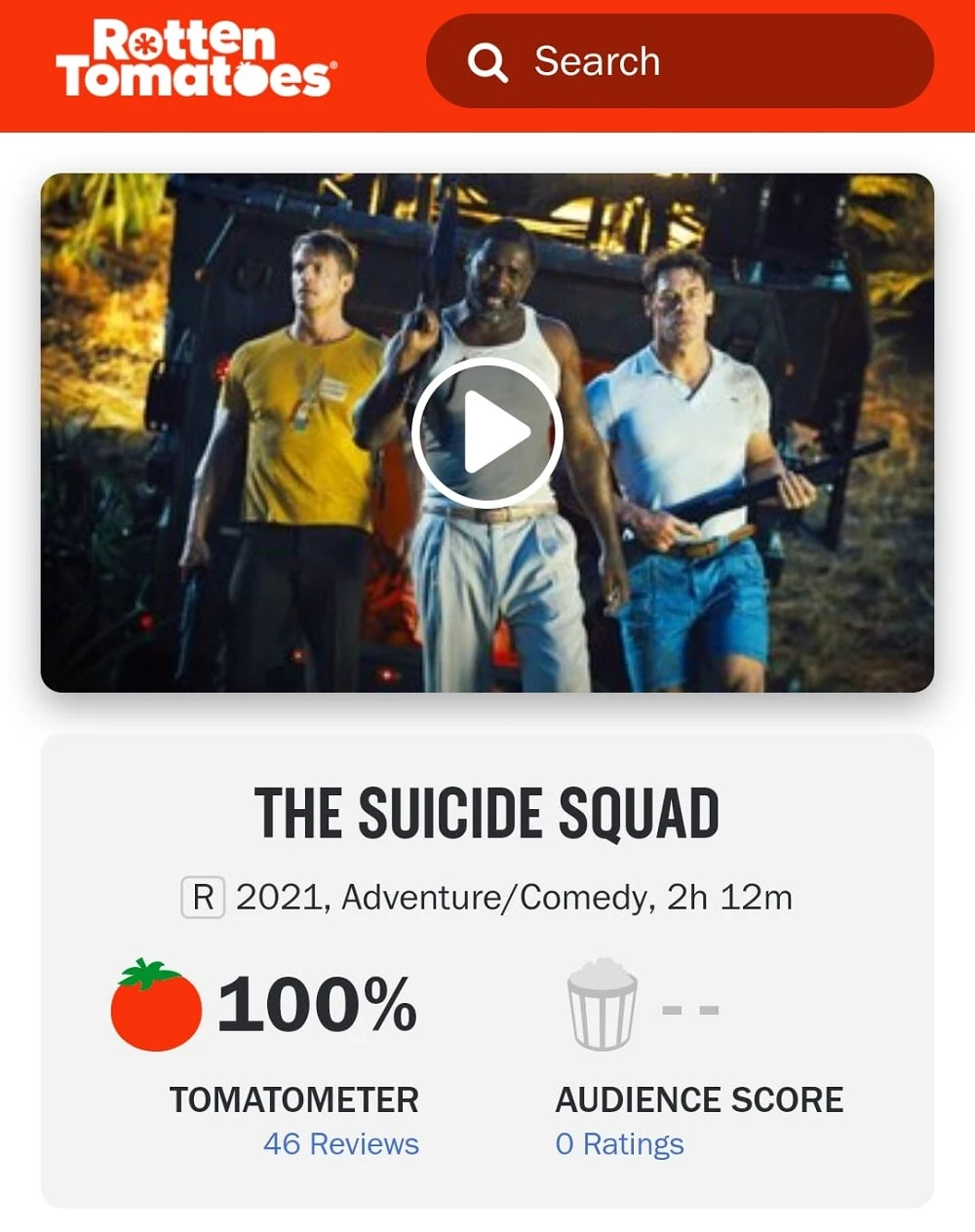Viewport: 975px width, 1232px height.
Task: Click the magnifying glass search icon
Action: pyautogui.click(x=487, y=62)
